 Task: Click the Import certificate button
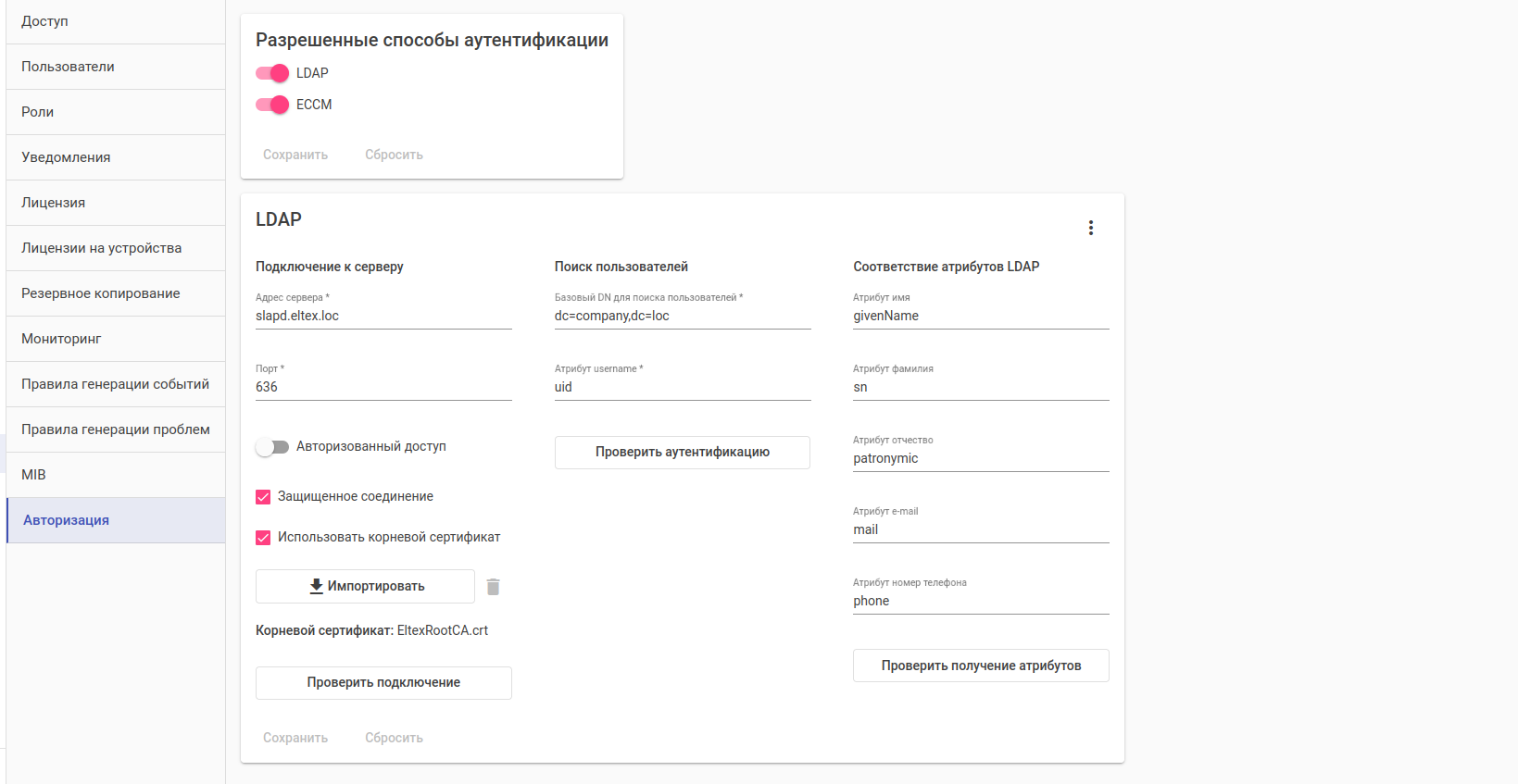coord(365,586)
